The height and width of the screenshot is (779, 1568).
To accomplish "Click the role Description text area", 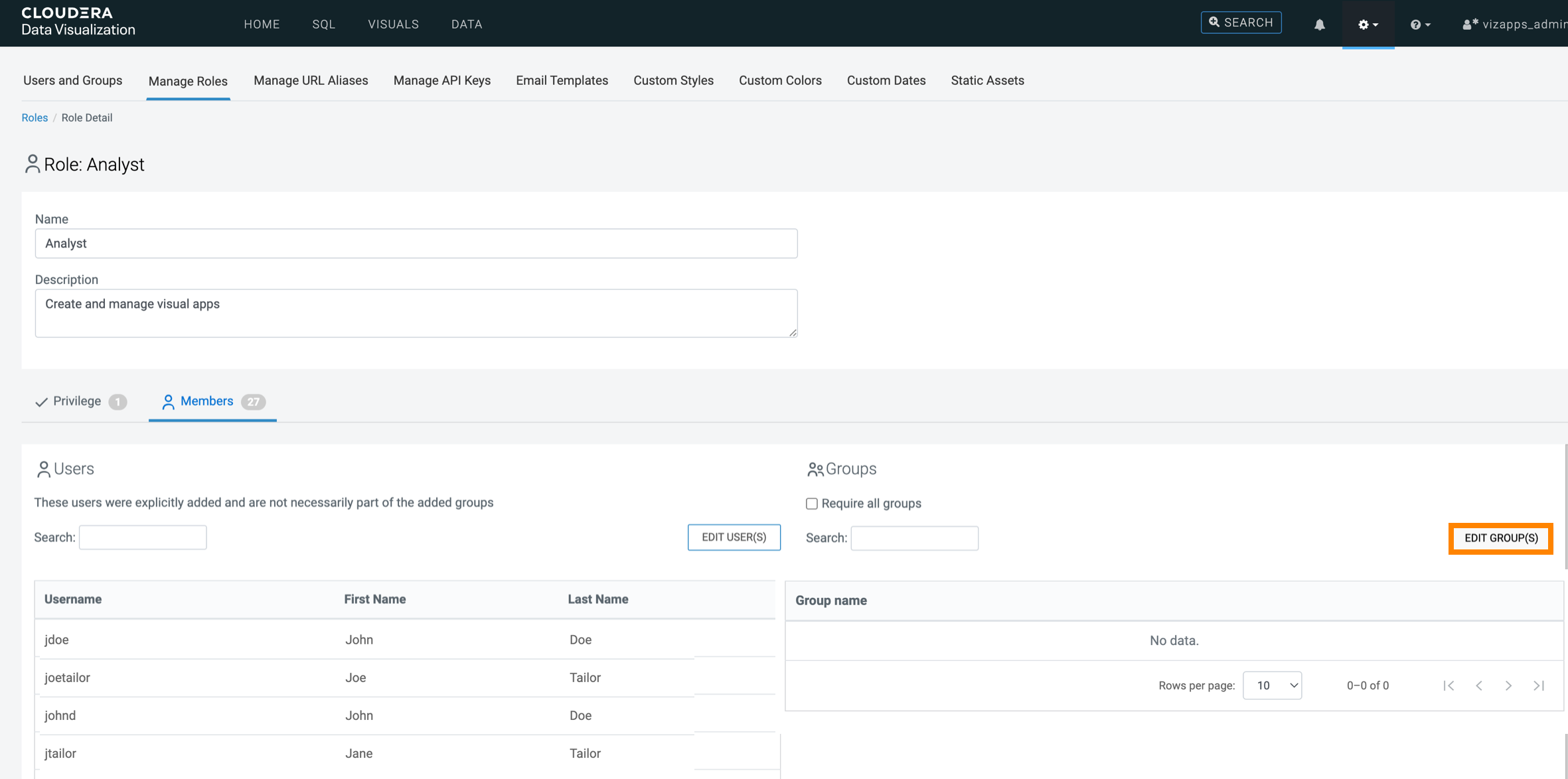I will 416,313.
